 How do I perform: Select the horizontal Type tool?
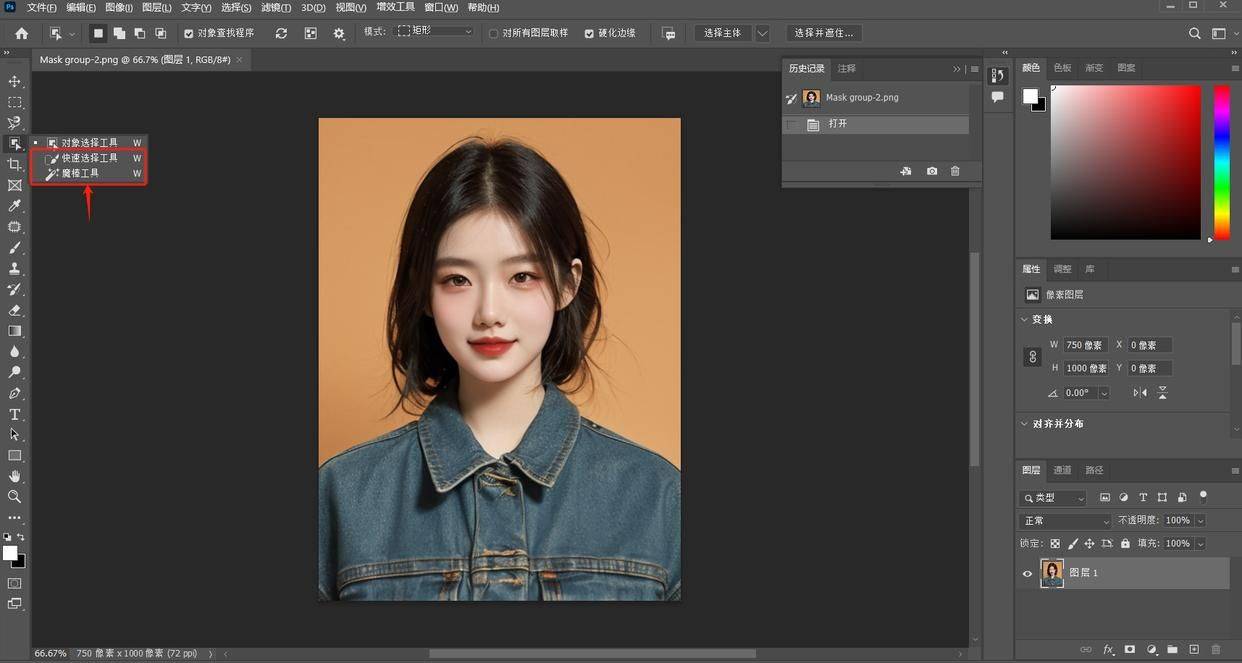pyautogui.click(x=15, y=414)
